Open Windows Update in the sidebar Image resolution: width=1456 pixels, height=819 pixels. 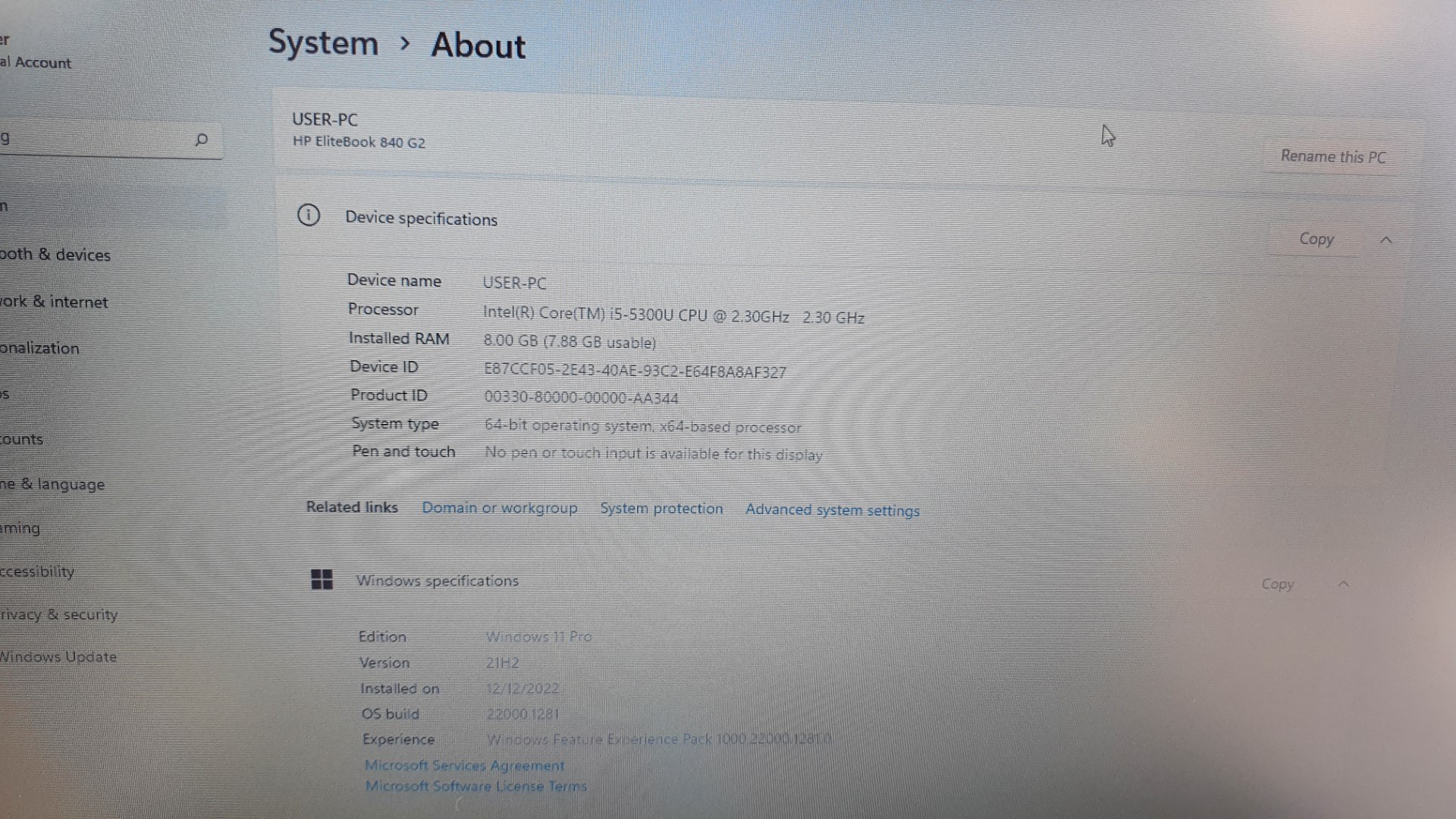tap(58, 657)
